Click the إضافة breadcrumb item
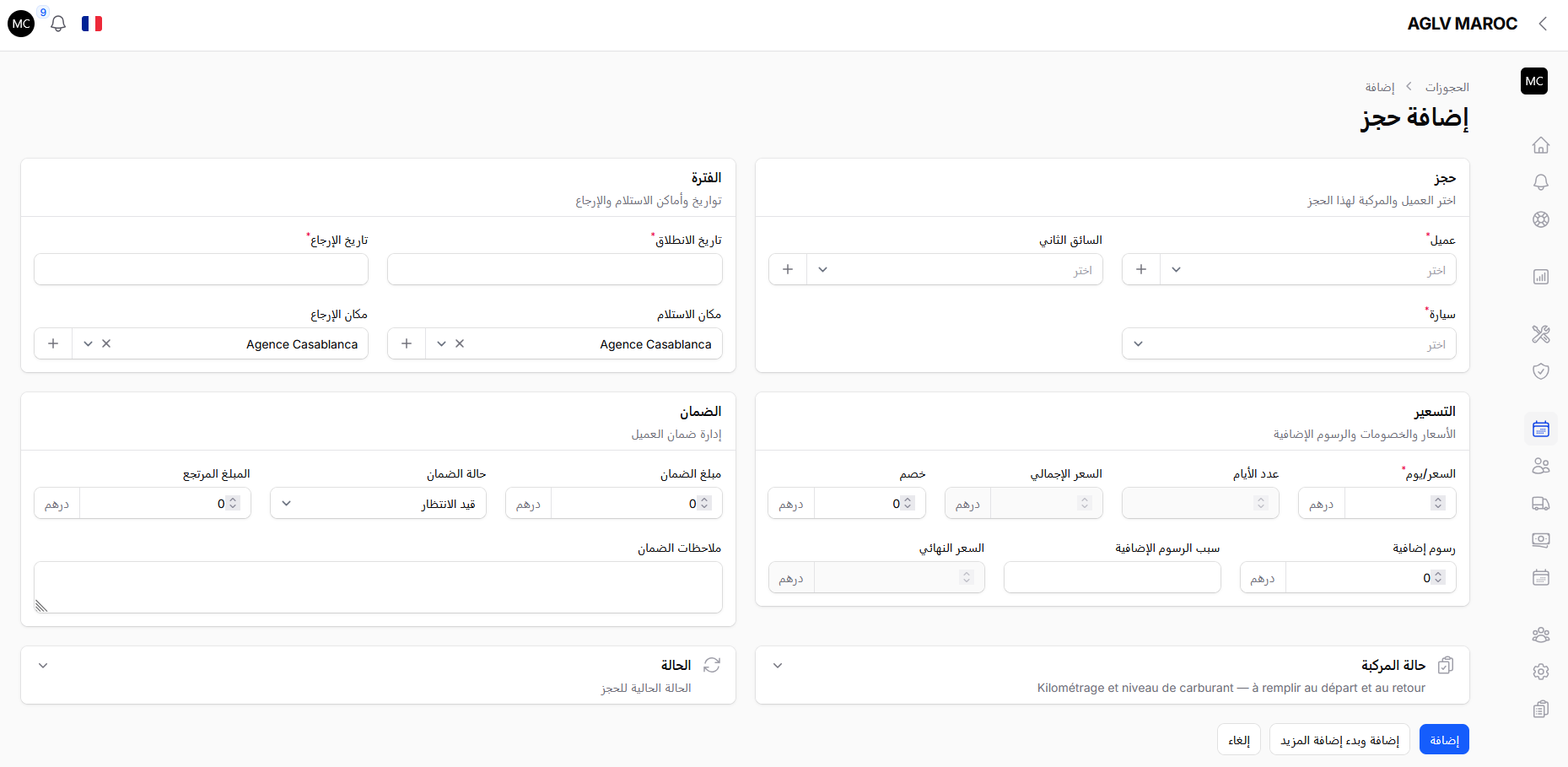Image resolution: width=1568 pixels, height=767 pixels. tap(1380, 87)
